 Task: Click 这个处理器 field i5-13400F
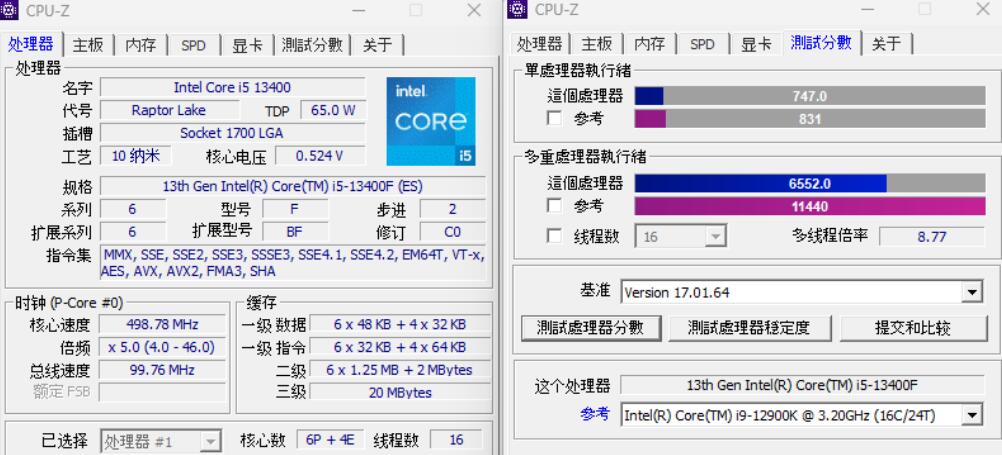click(x=803, y=385)
